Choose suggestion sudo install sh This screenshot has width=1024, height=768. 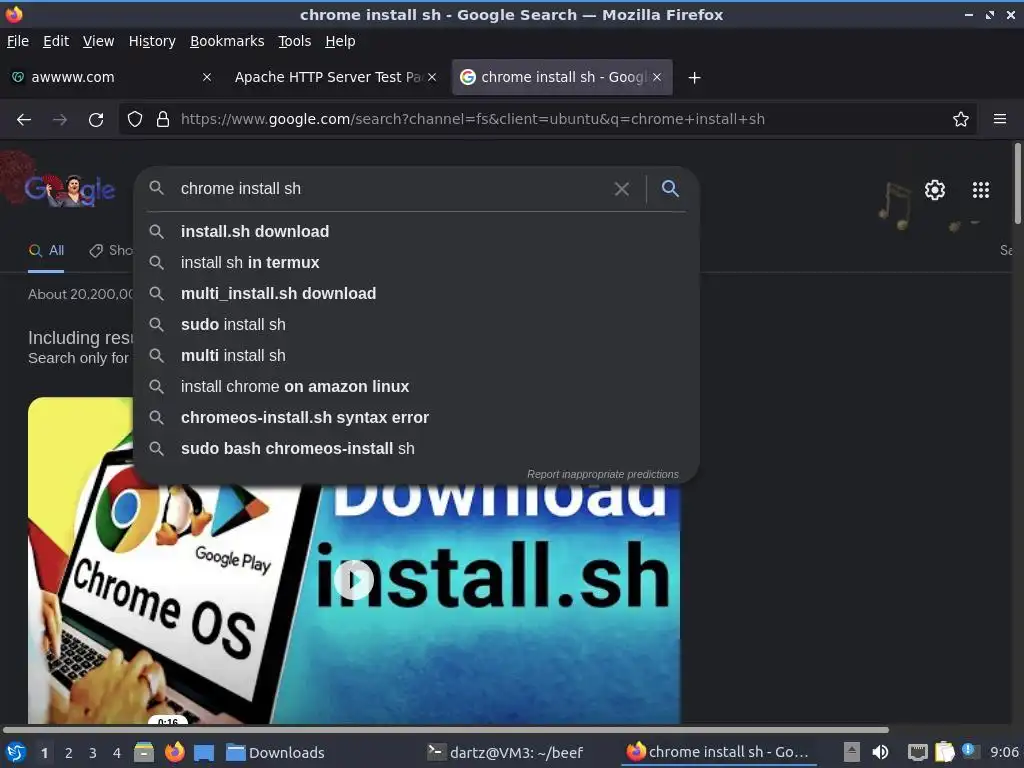point(416,325)
